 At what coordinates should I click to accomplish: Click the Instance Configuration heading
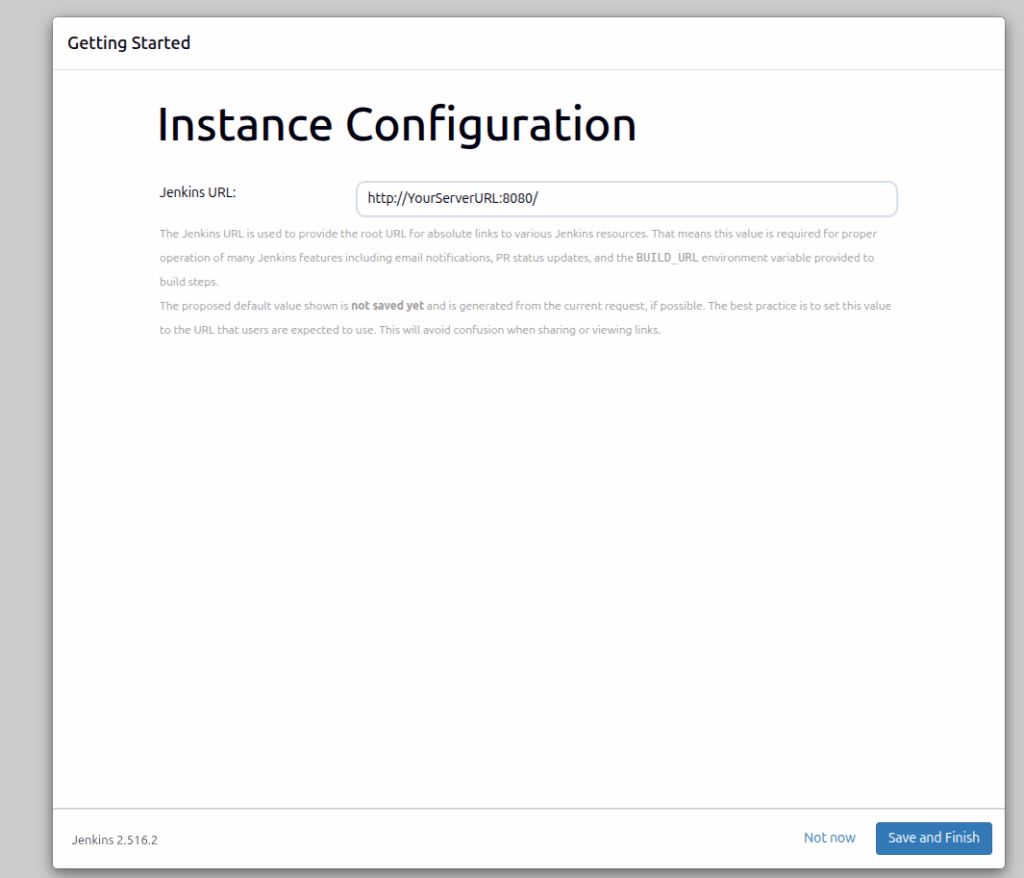pos(396,124)
